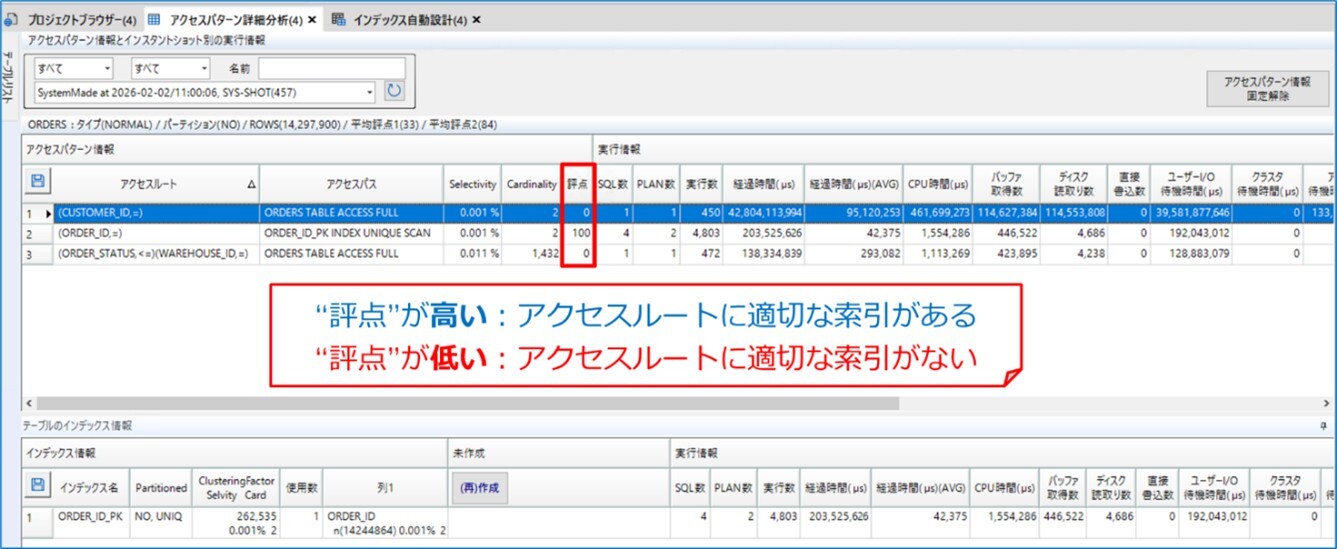
Task: Click the pin icon on index info panel
Action: tap(1323, 426)
